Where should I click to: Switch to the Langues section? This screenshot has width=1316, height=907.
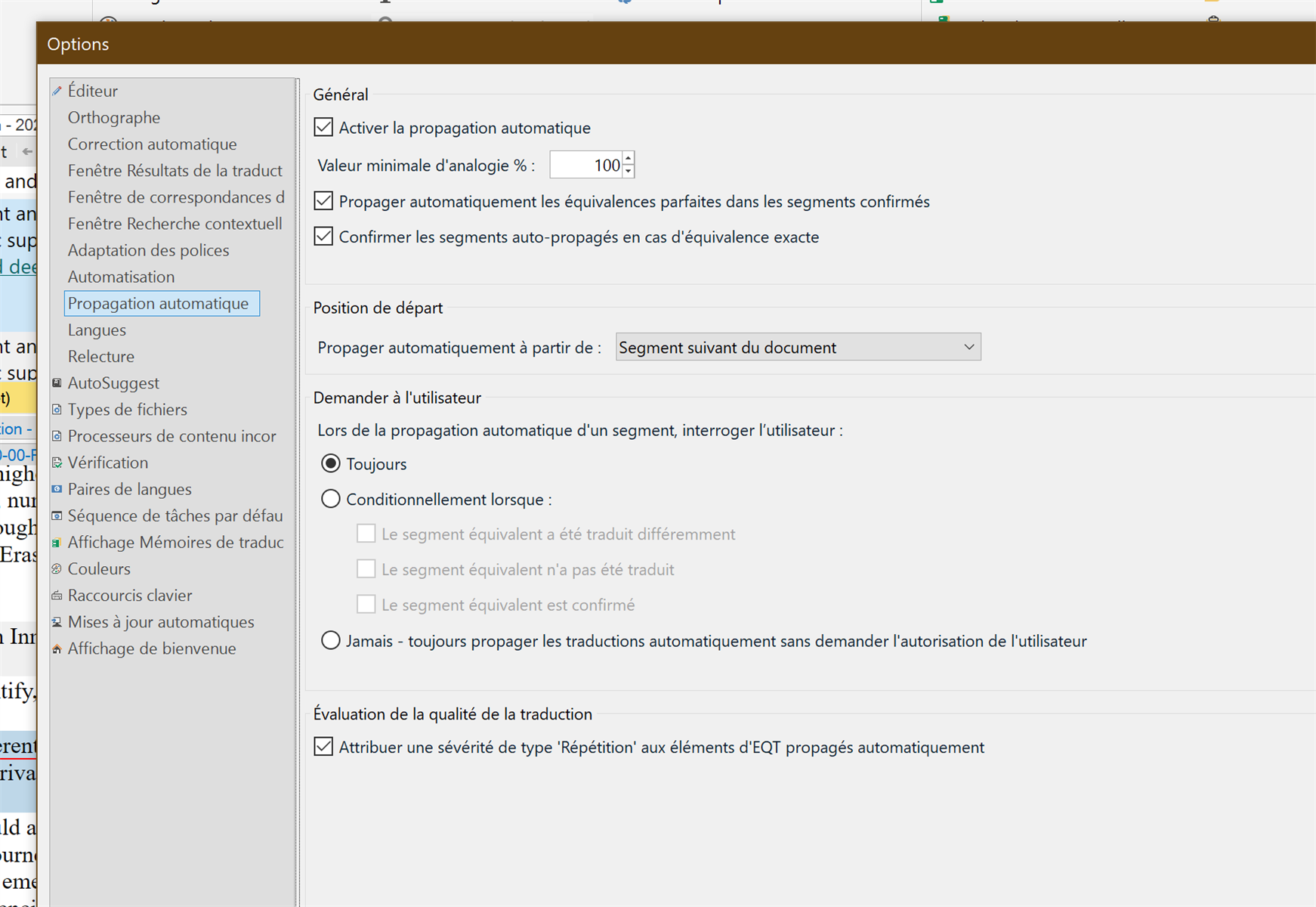coord(97,330)
